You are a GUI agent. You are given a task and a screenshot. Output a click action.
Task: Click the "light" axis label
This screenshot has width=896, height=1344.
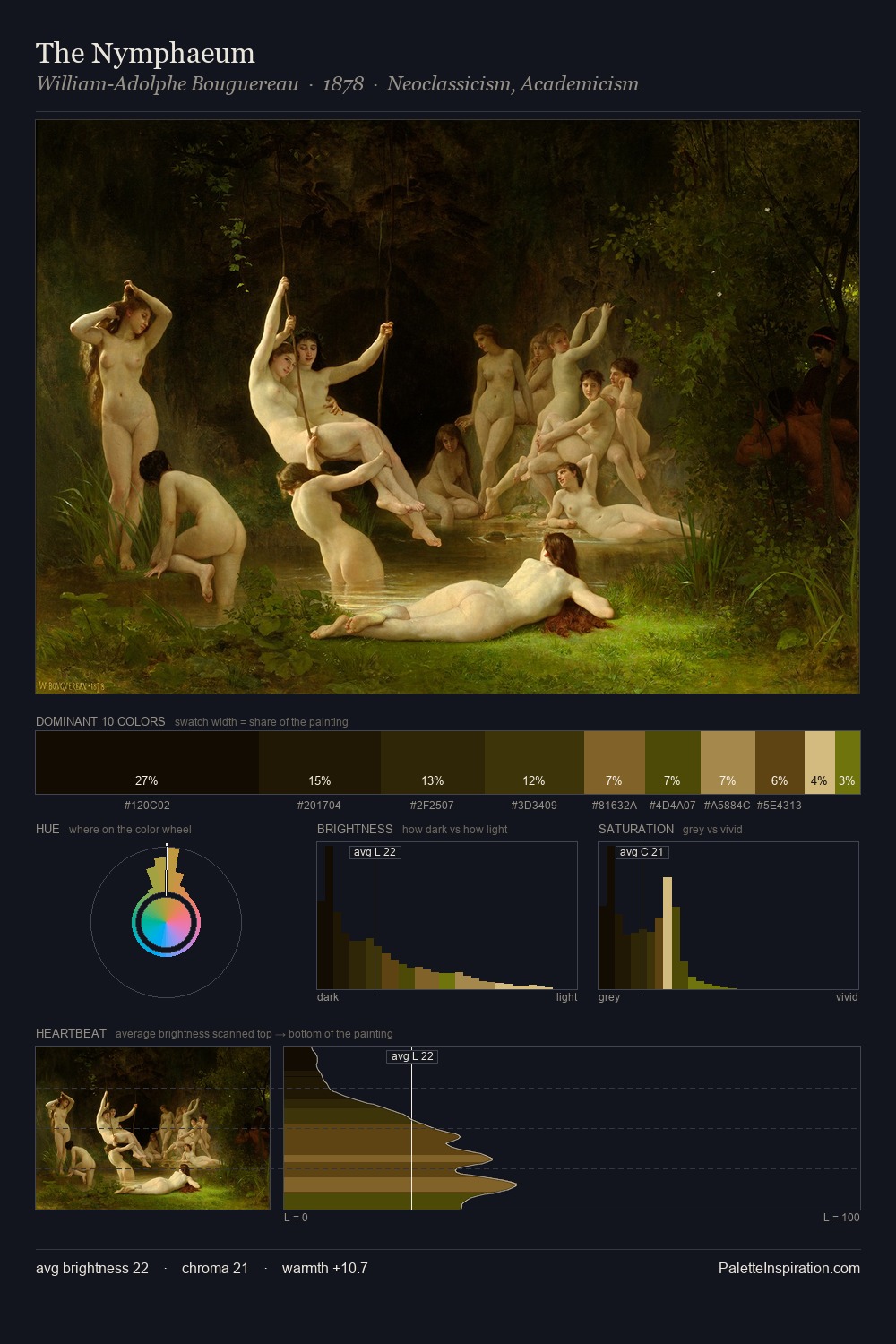tap(567, 997)
